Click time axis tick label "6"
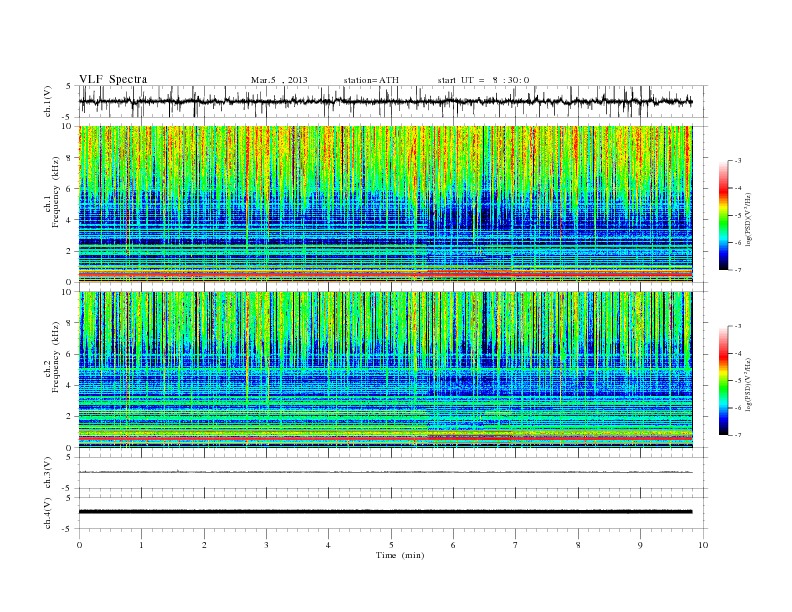The width and height of the screenshot is (792, 612). [453, 545]
